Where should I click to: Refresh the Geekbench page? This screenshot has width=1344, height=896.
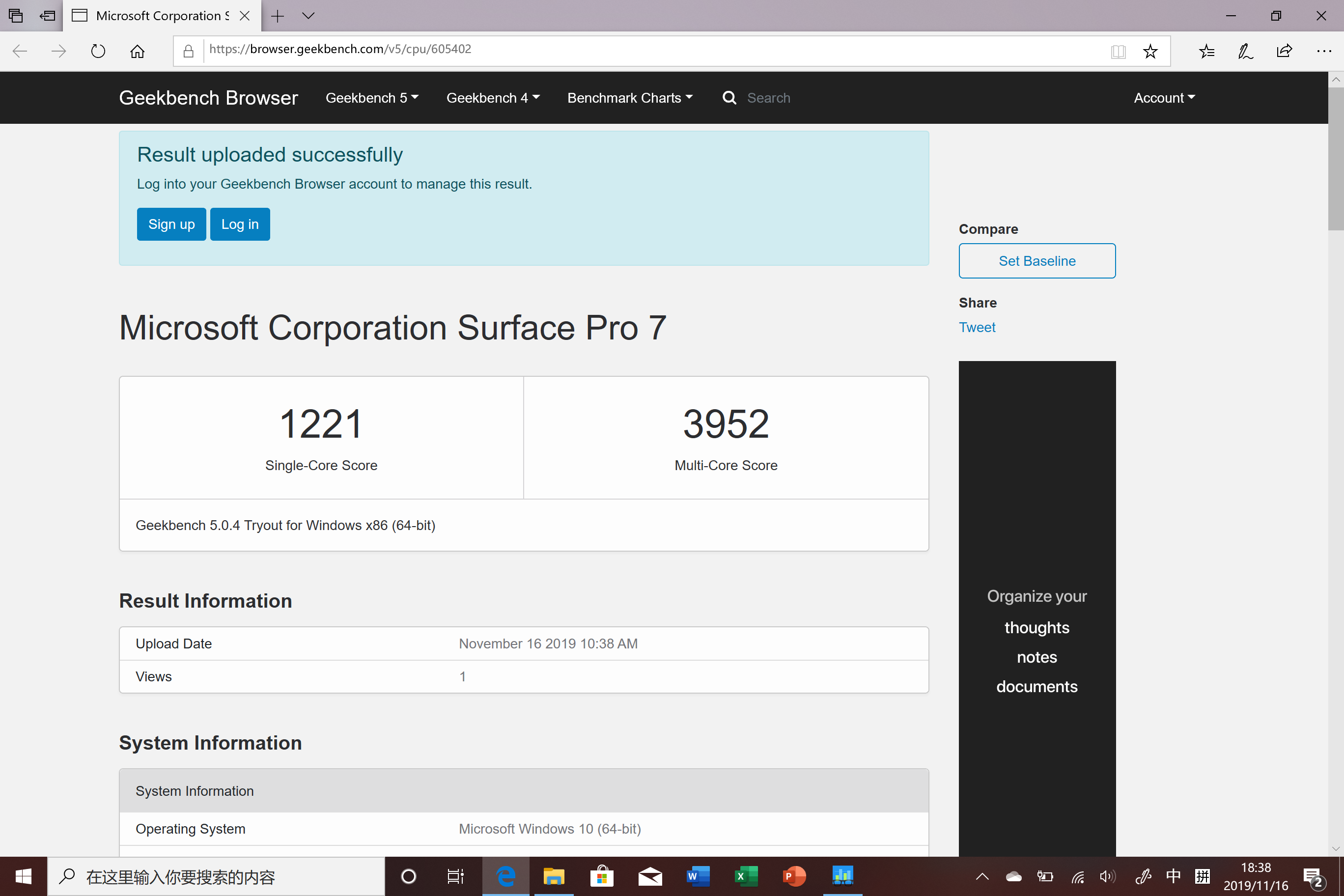pos(98,52)
